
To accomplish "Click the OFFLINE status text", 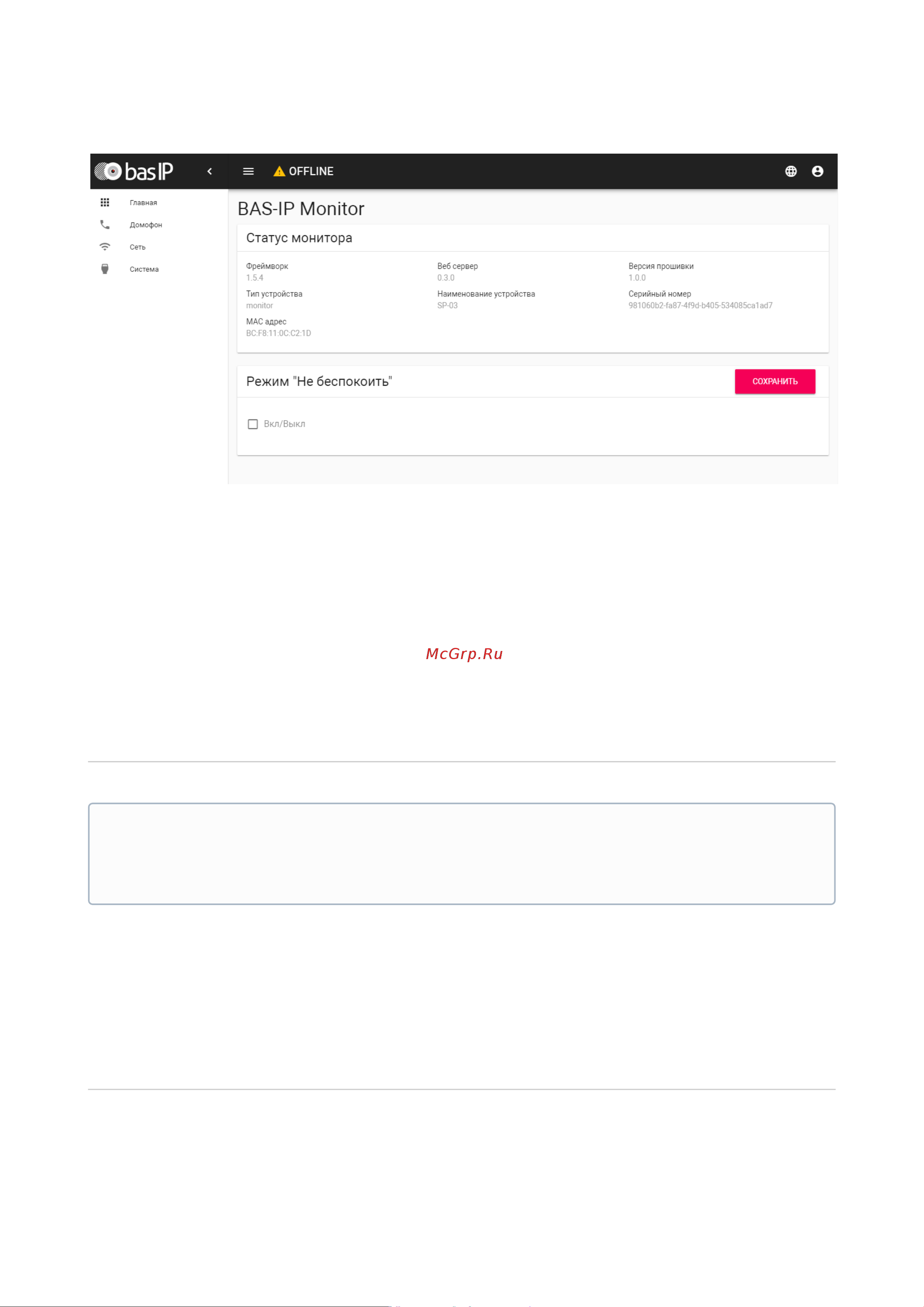I will [311, 171].
